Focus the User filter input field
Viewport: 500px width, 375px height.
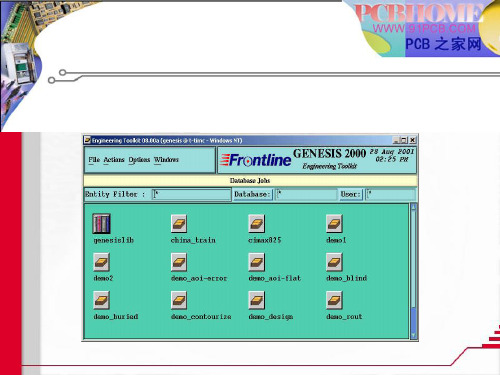point(391,194)
